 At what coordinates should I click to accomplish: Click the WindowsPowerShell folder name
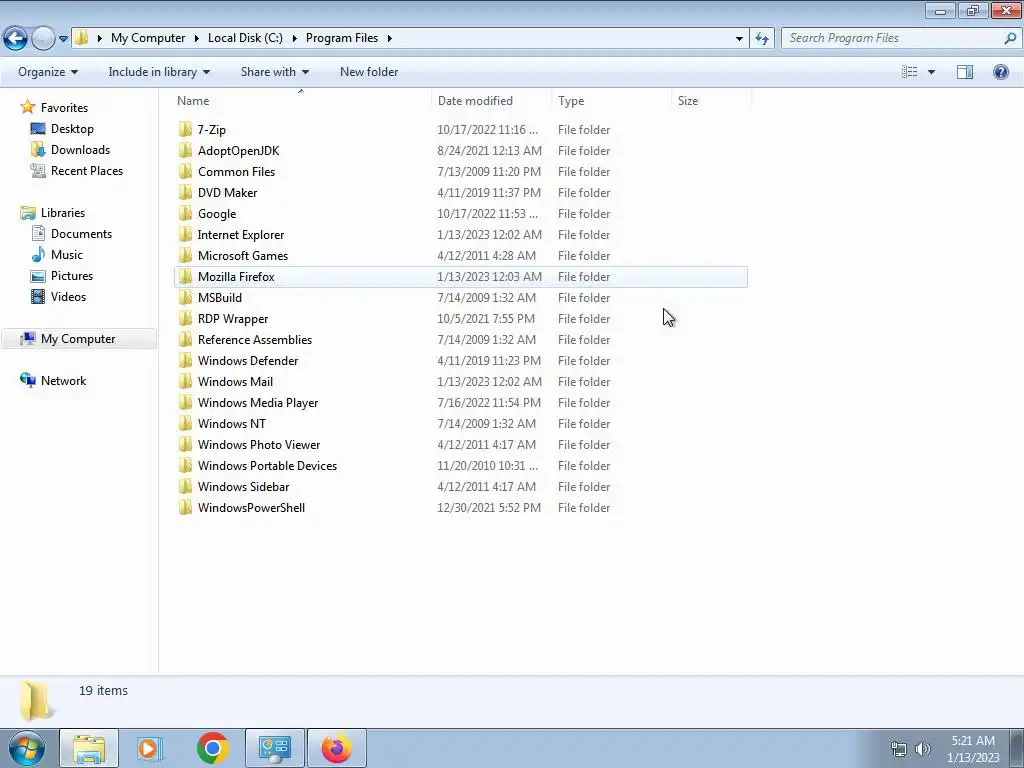[251, 507]
